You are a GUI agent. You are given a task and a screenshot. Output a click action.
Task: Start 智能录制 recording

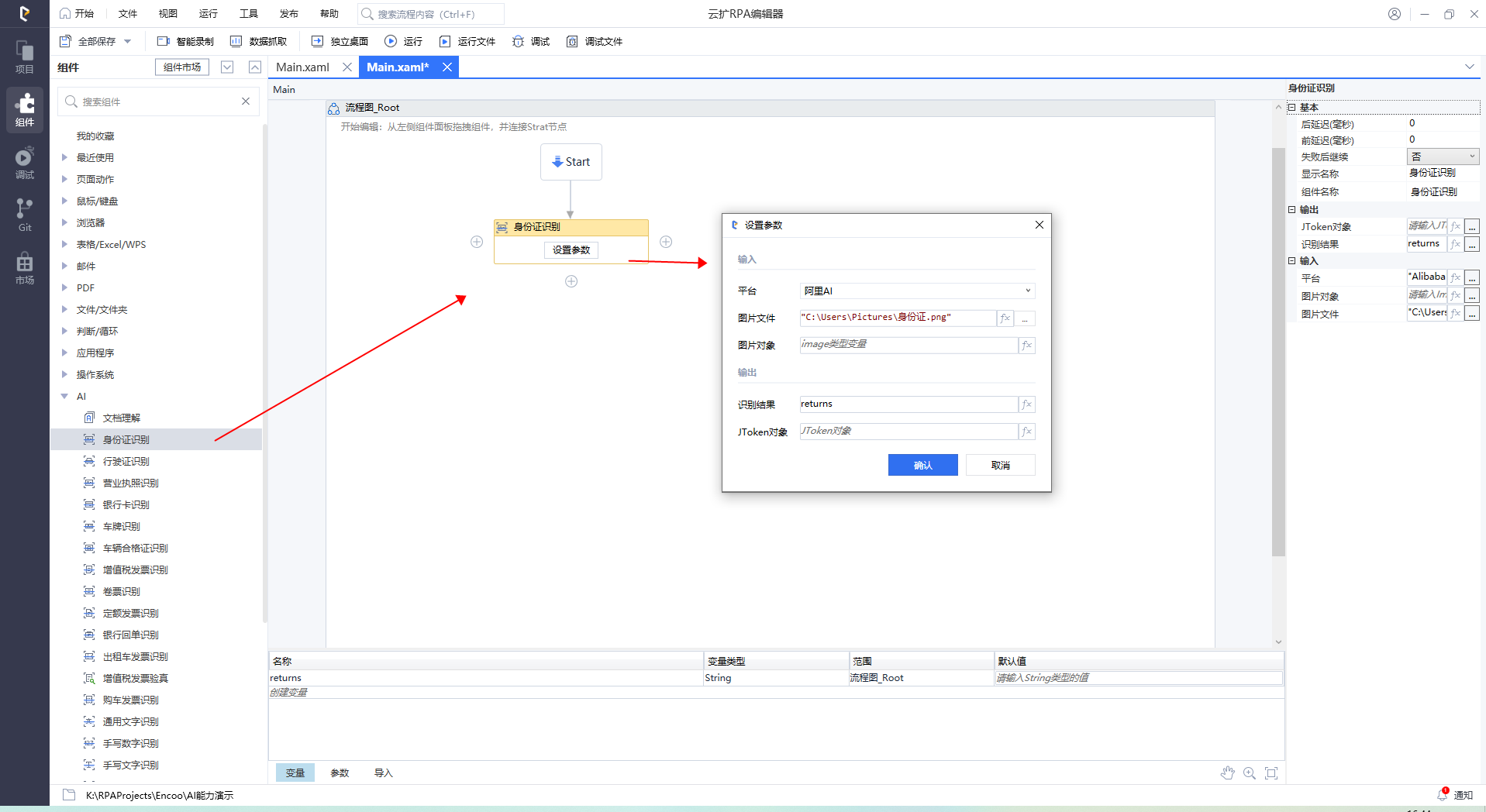185,41
